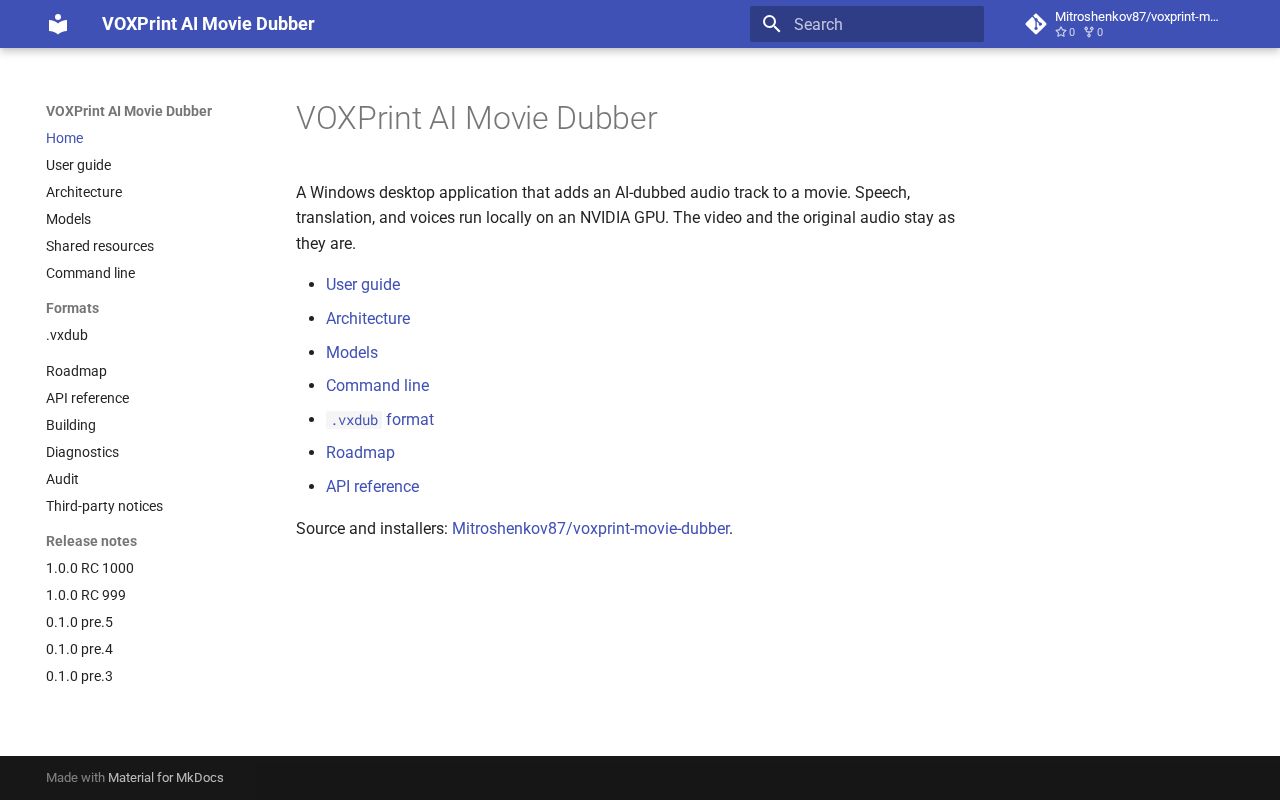Open 0.1.0 pre.4 release notes
This screenshot has height=800, width=1280.
(x=79, y=649)
